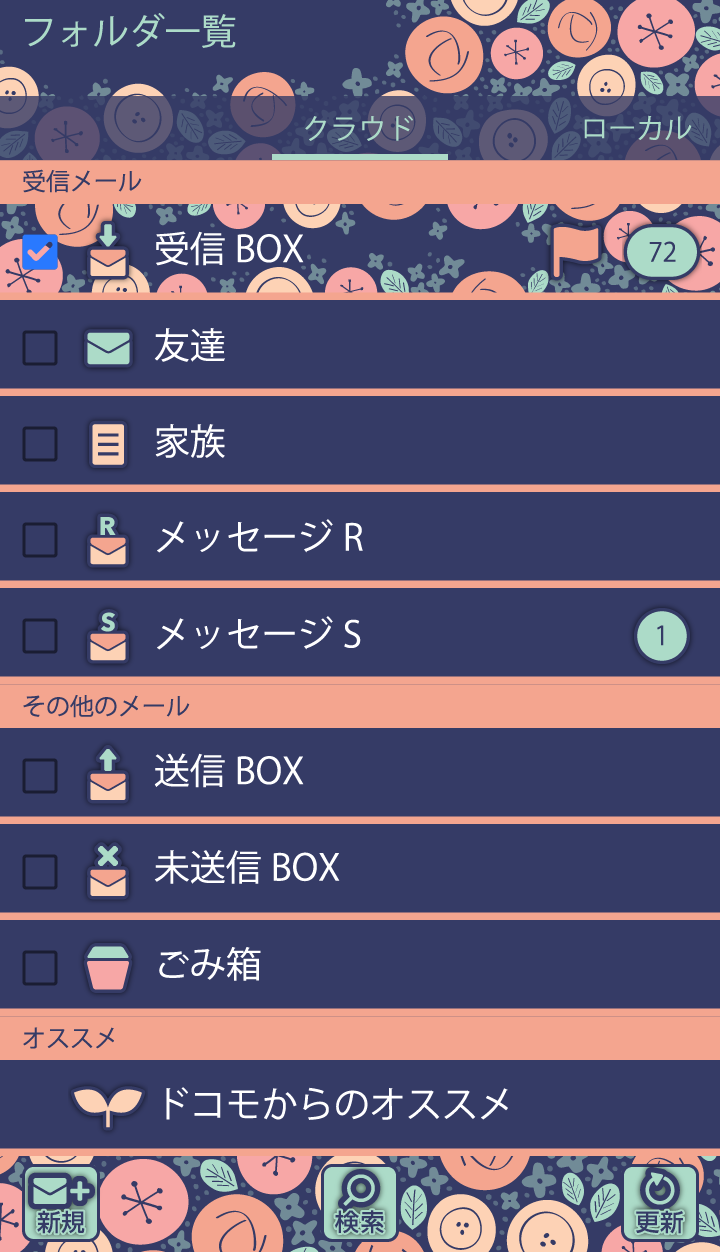Open ドコモからのオススメ item
720x1252 pixels.
[x=334, y=1104]
